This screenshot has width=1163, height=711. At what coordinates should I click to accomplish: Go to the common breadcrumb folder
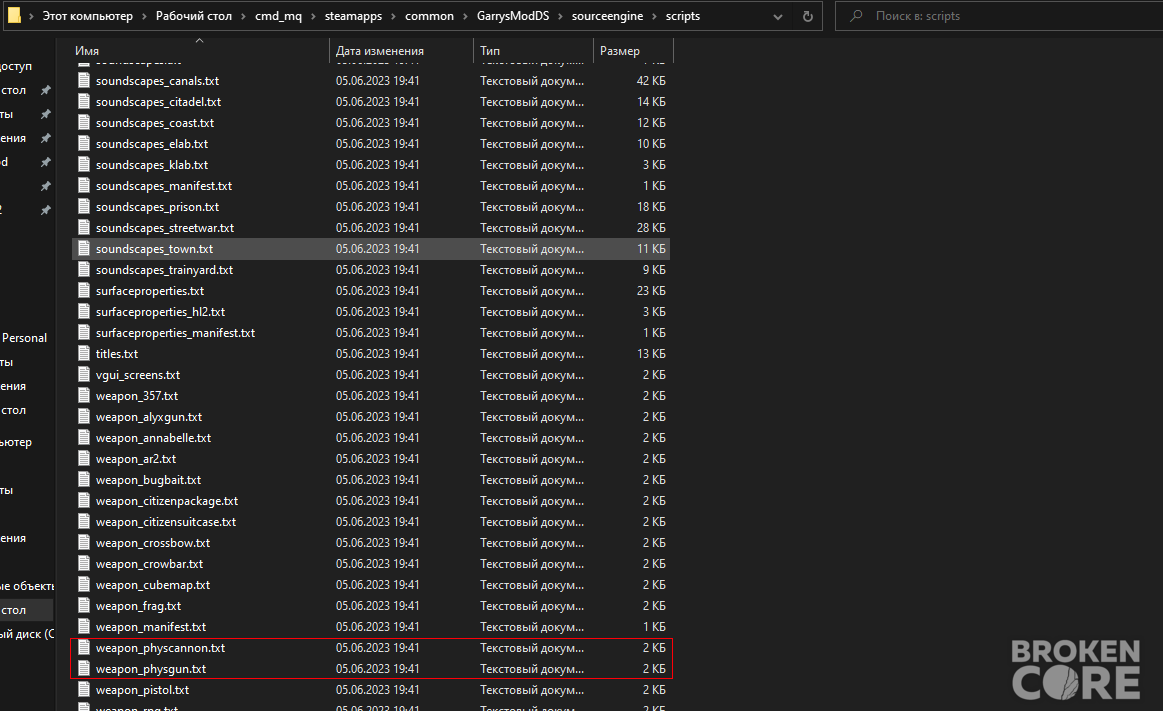429,16
